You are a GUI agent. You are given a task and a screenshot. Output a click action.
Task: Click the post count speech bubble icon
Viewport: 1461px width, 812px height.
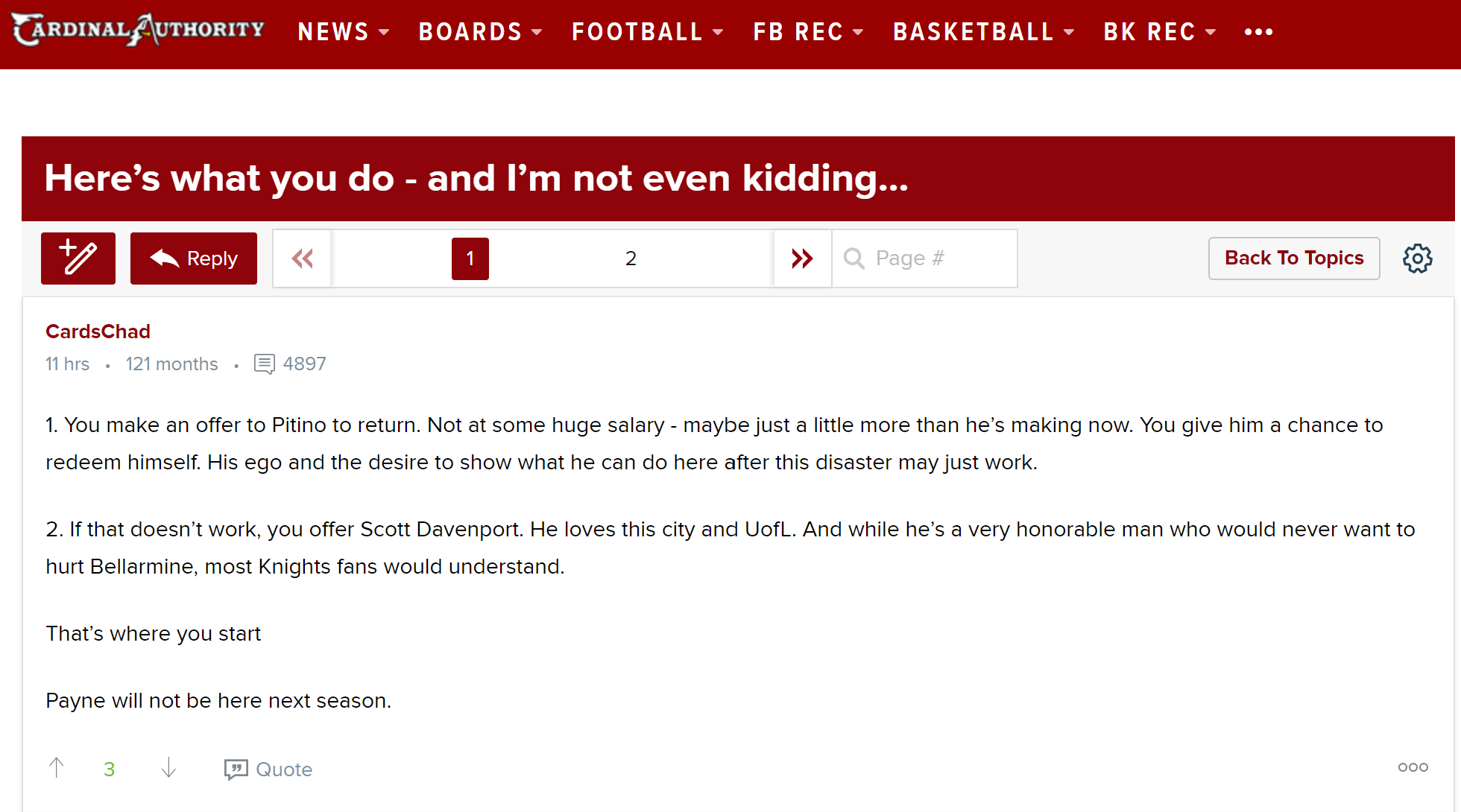point(265,364)
